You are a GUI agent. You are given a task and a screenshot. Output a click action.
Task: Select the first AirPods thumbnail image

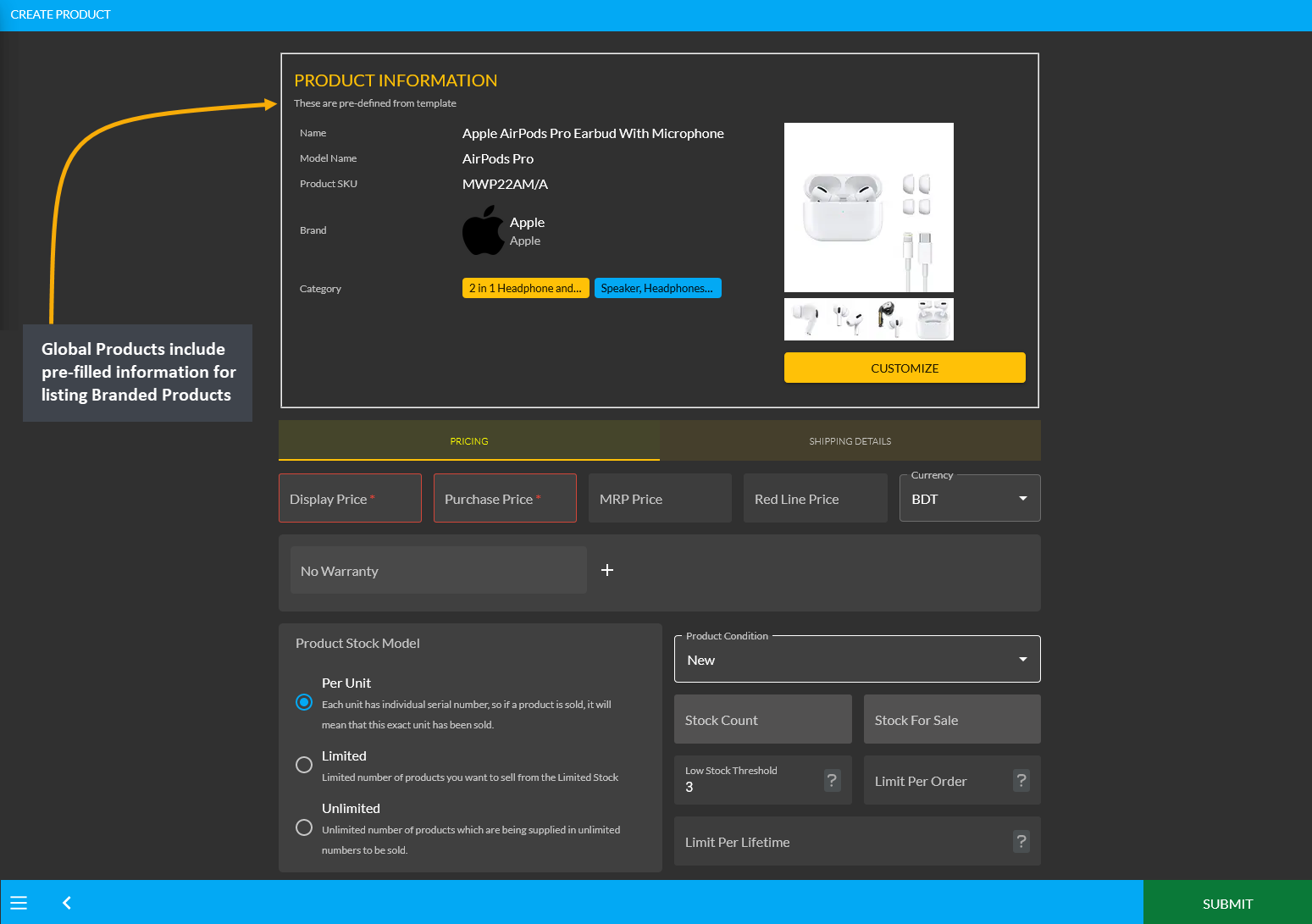[805, 319]
